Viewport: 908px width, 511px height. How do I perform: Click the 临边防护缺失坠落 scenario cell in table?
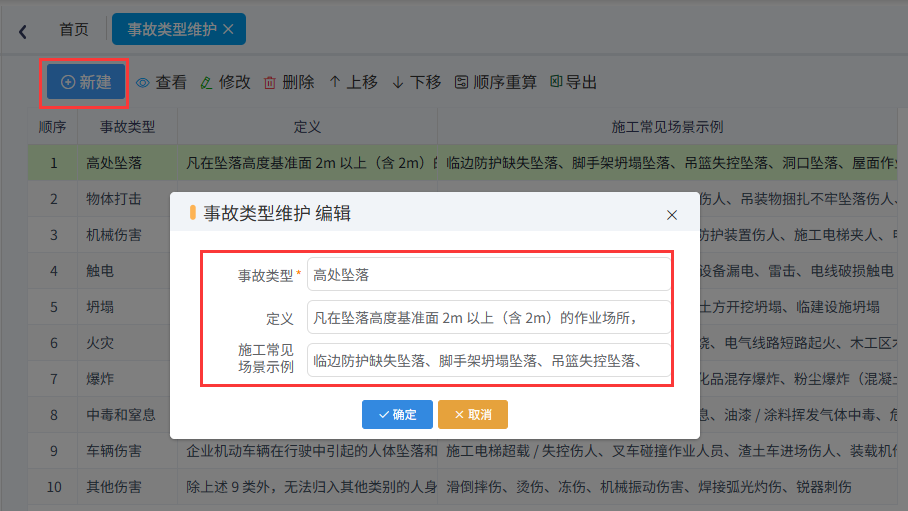667,163
